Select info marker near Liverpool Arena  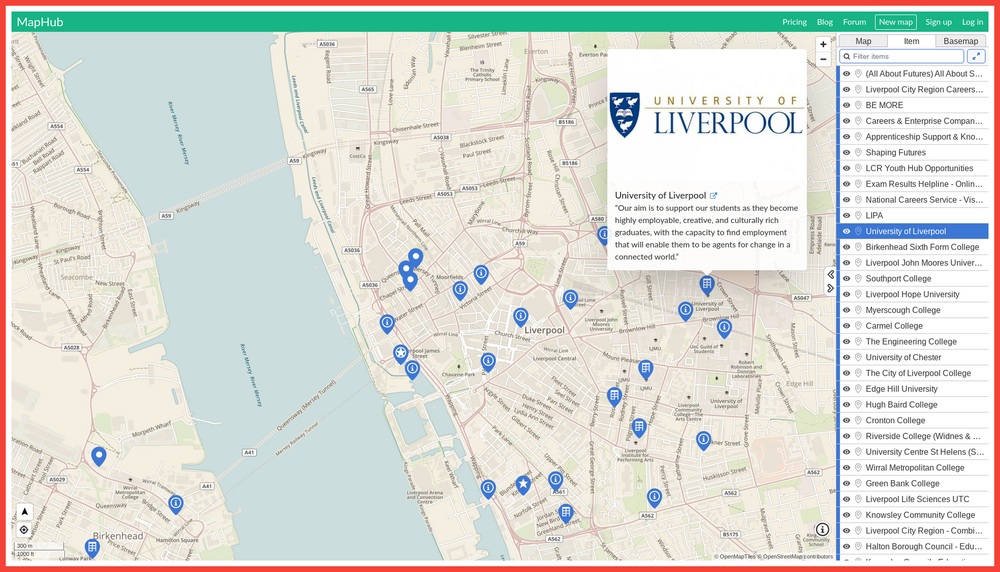pyautogui.click(x=488, y=489)
